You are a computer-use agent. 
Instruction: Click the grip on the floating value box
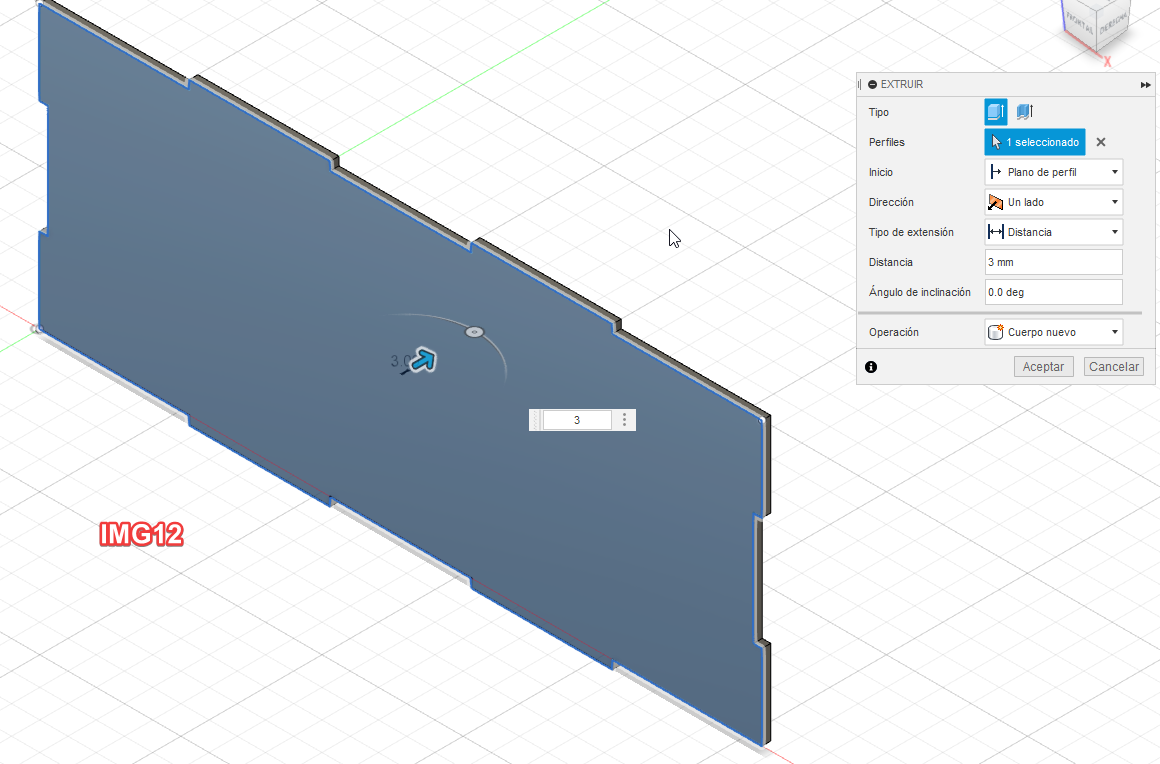536,420
